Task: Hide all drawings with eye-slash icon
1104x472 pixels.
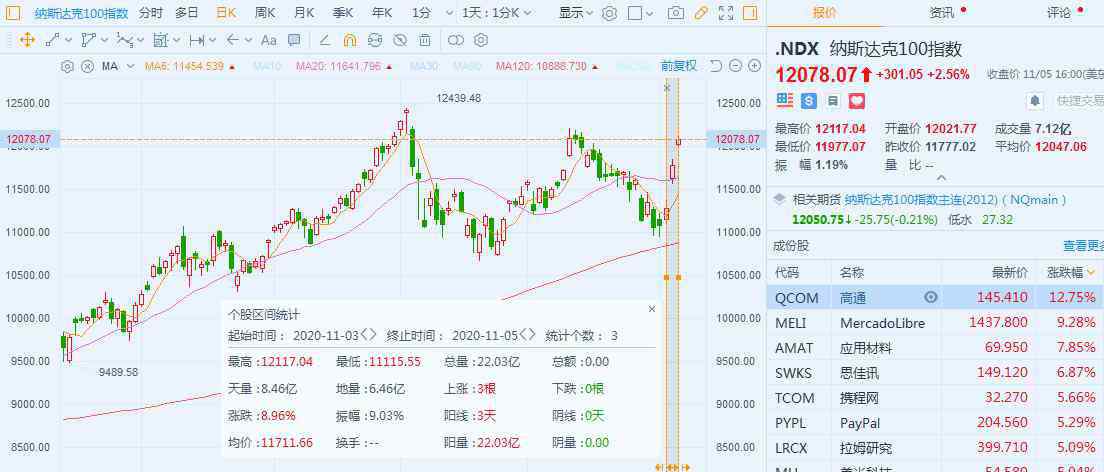Action: pyautogui.click(x=400, y=40)
